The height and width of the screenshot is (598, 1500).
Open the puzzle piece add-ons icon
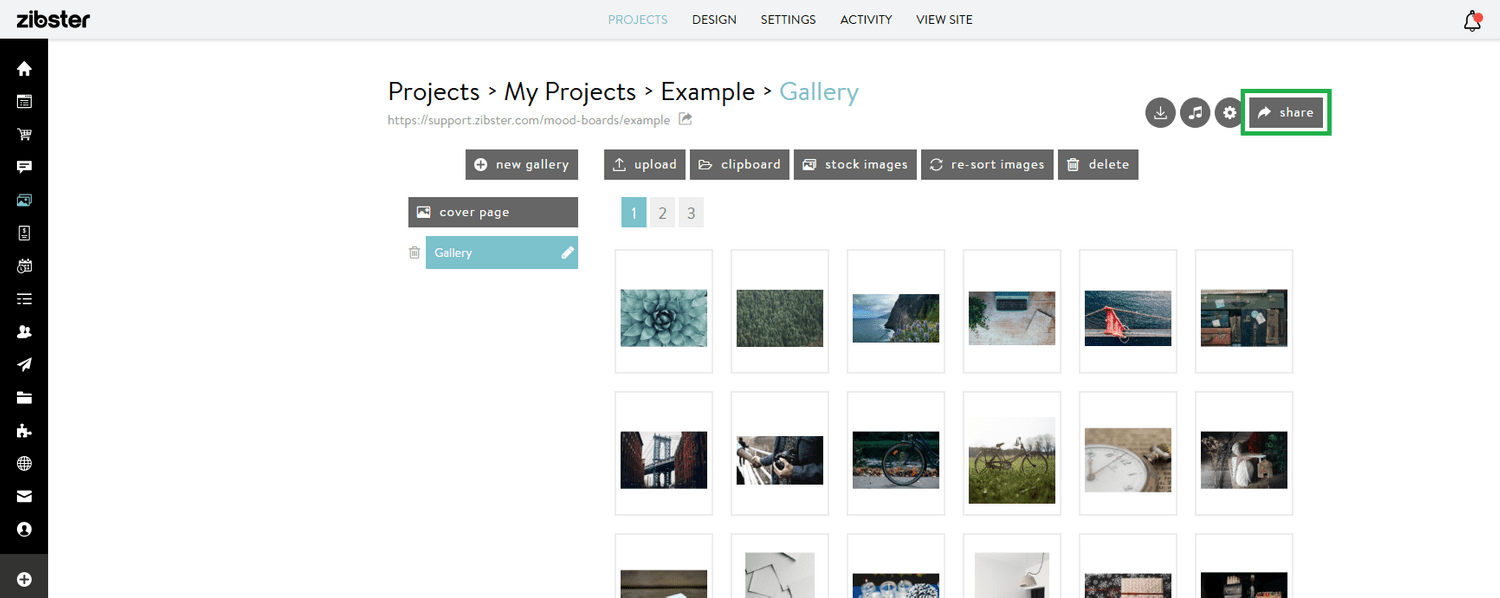pyautogui.click(x=24, y=431)
